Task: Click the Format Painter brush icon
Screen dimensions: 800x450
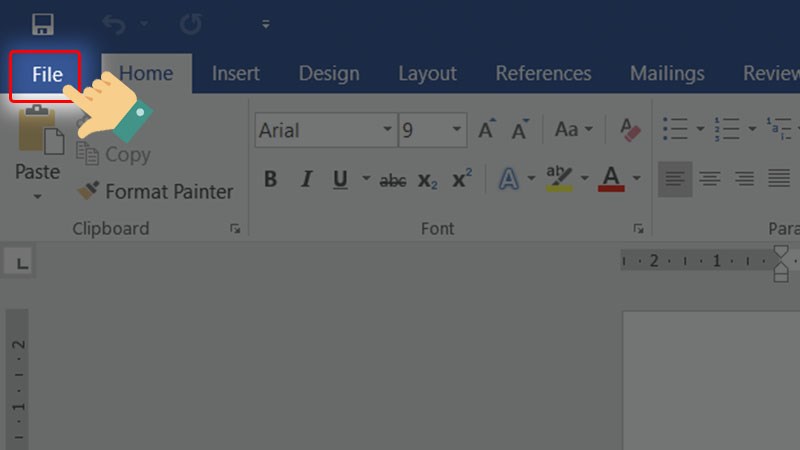Action: 89,191
